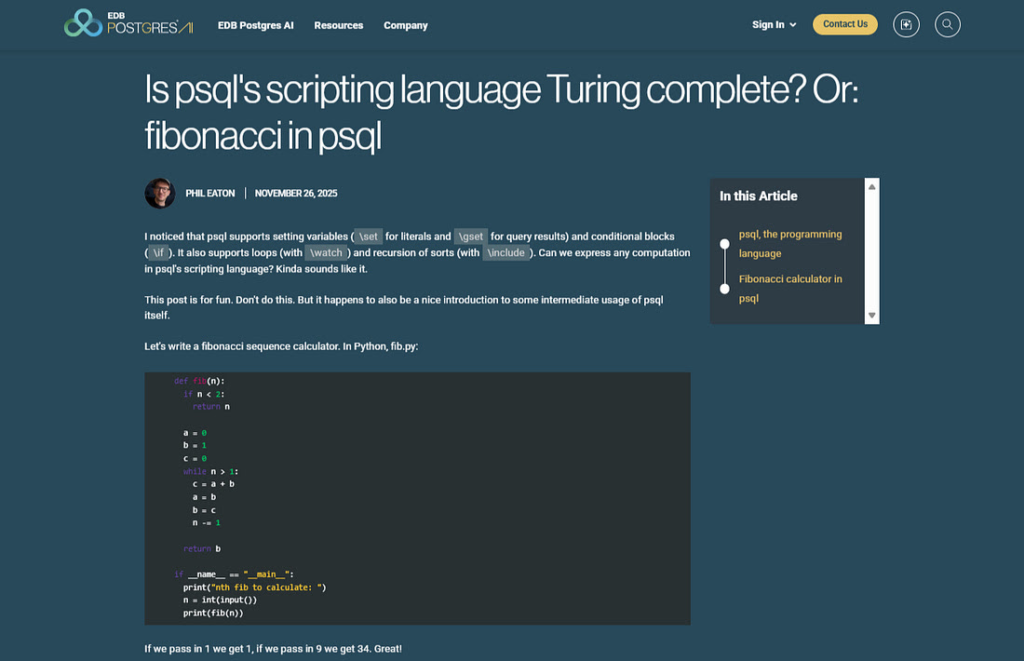Click the November 26, 2025 date
This screenshot has height=661, width=1024.
click(296, 193)
